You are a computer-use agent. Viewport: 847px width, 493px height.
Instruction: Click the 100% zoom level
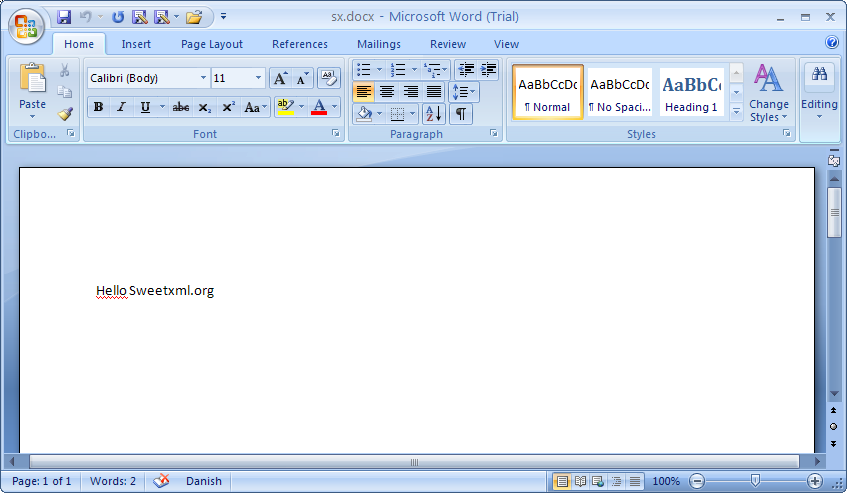click(x=666, y=481)
